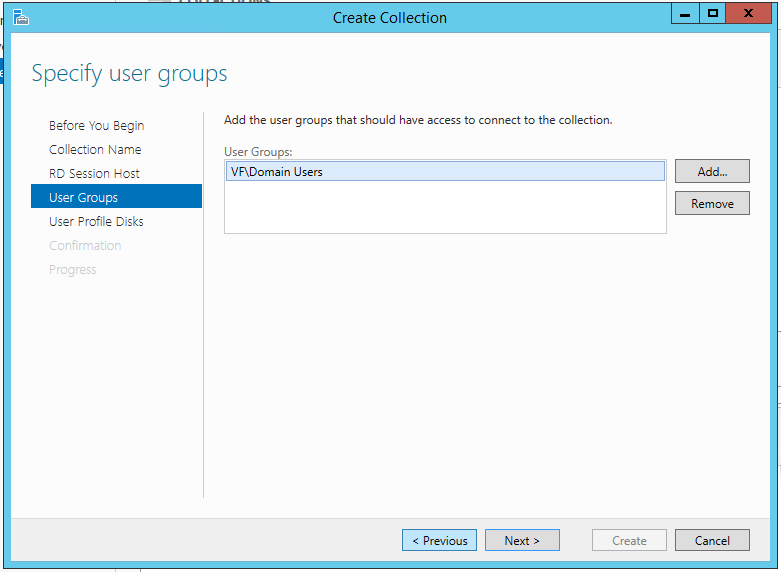This screenshot has width=781, height=572.
Task: Cancel the collection wizard
Action: (712, 541)
